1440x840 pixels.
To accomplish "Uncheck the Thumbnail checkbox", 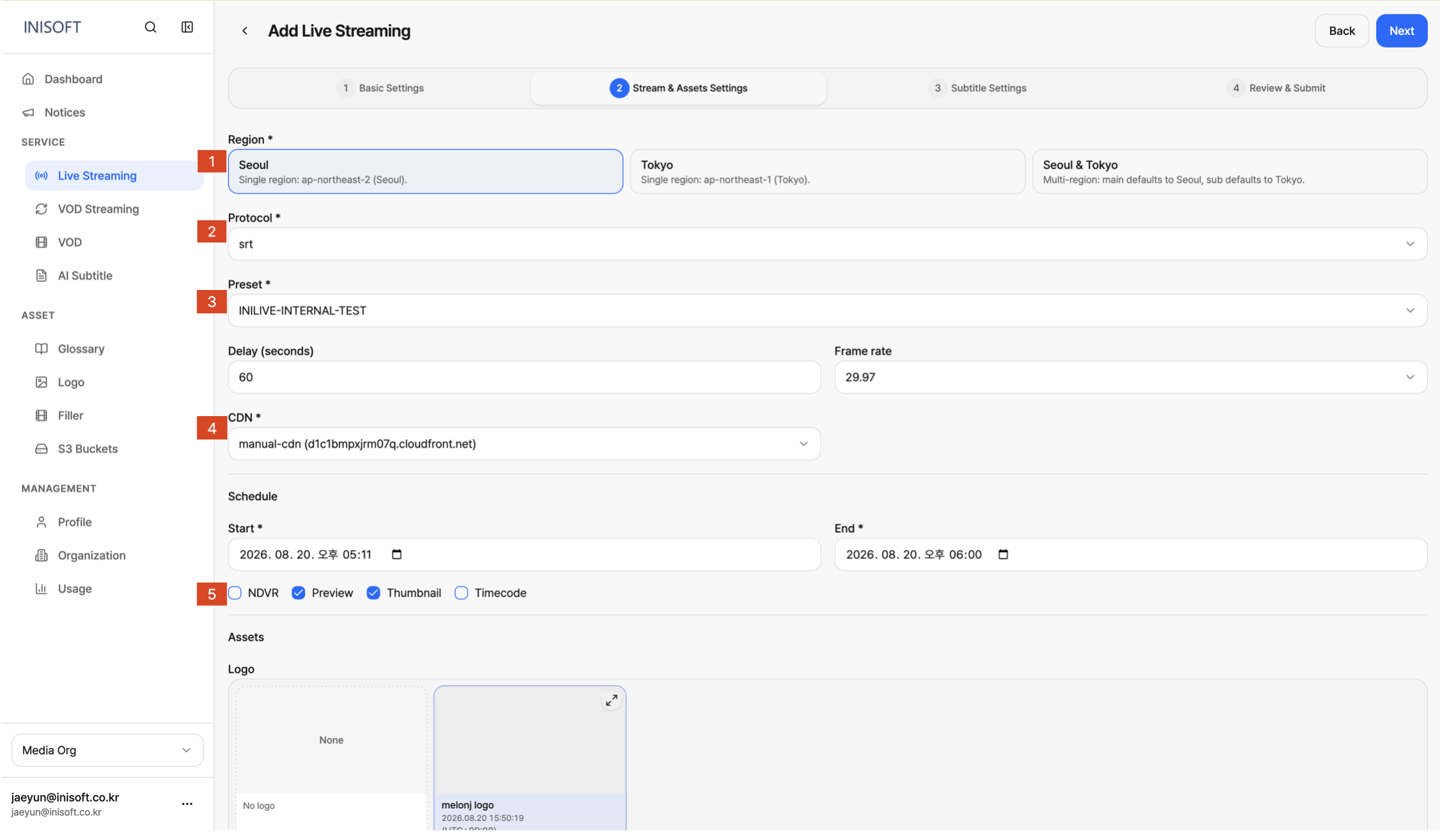I will [x=373, y=593].
